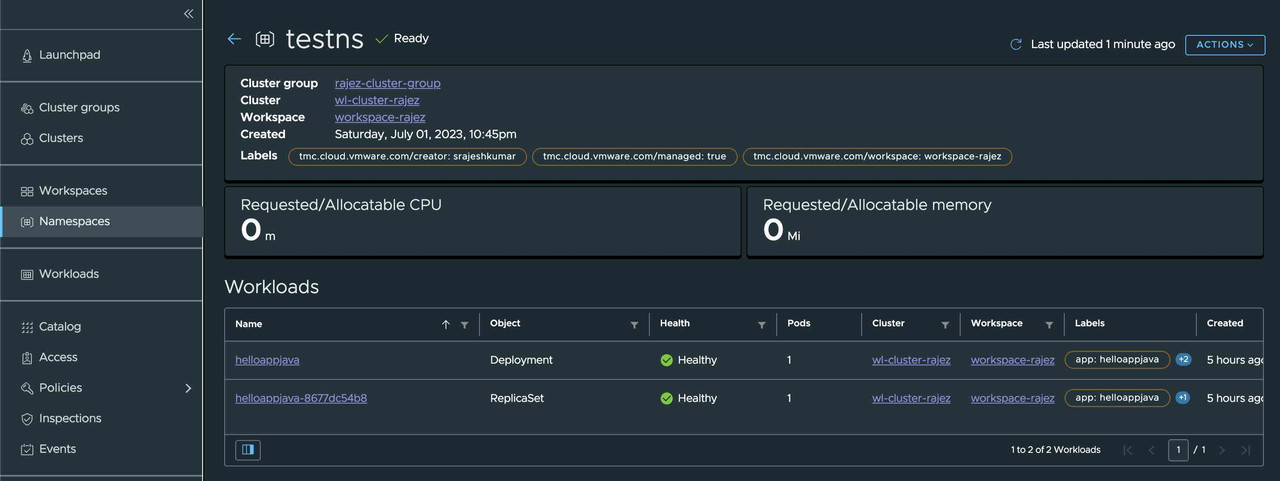
Task: Refresh the last updated data
Action: 1016,45
